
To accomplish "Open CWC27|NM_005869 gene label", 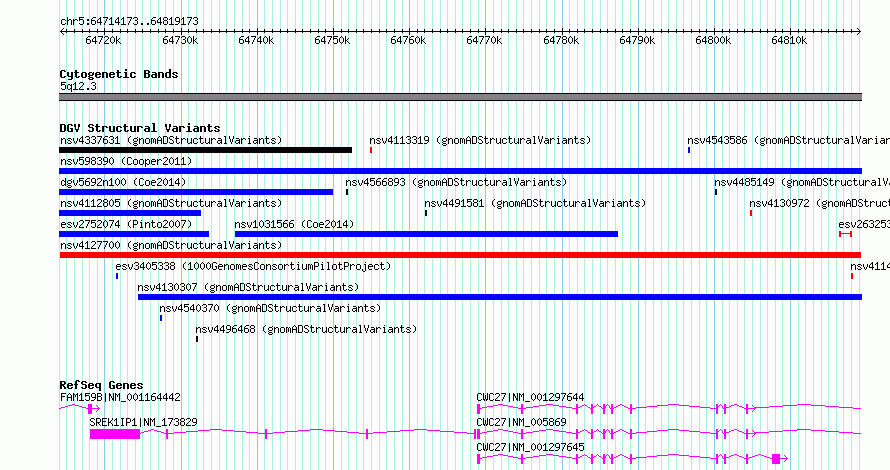I will 521,422.
